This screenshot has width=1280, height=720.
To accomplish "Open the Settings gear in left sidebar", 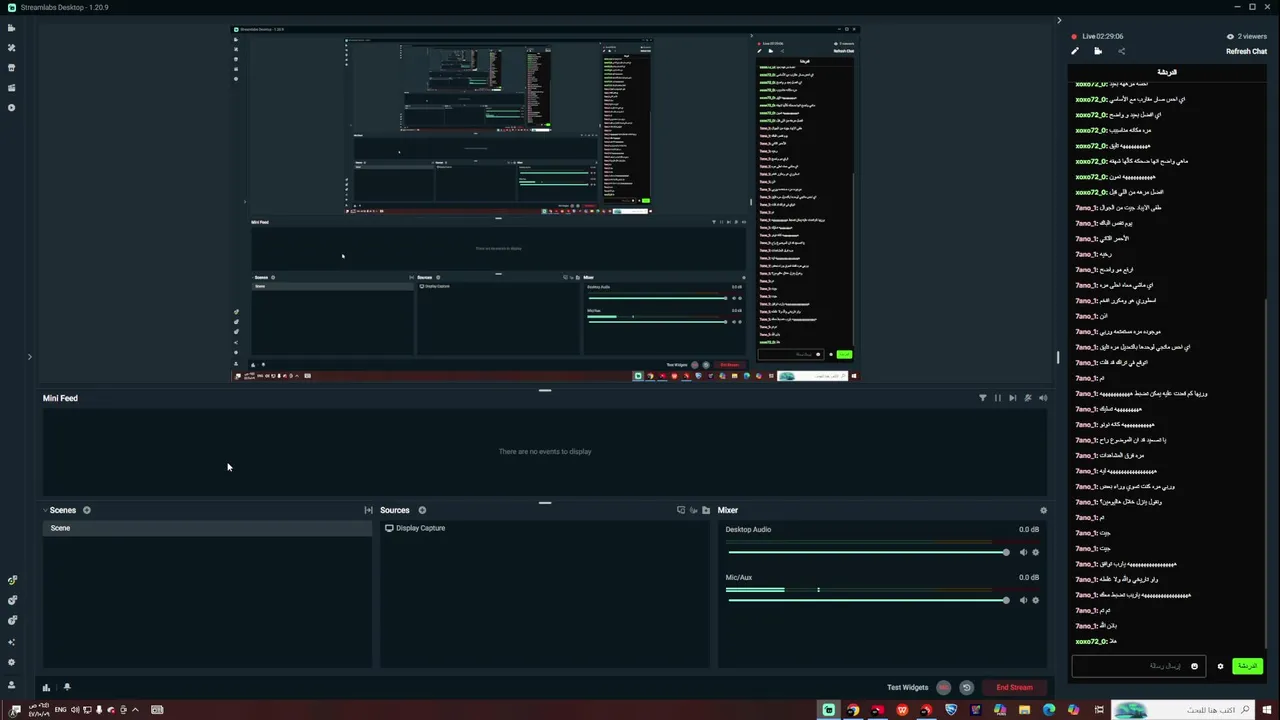I will tap(12, 662).
